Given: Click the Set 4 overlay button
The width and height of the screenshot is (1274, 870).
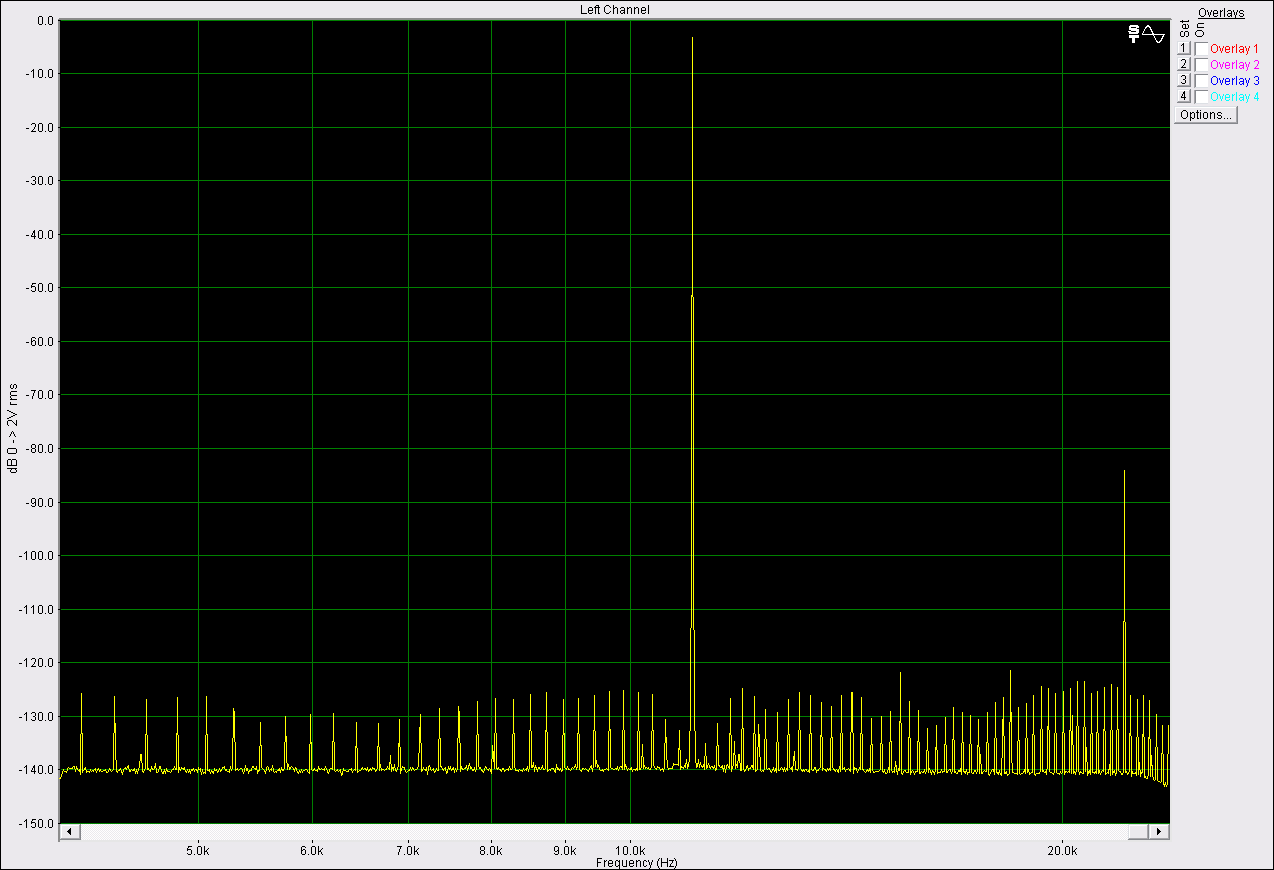Looking at the screenshot, I should (1183, 97).
